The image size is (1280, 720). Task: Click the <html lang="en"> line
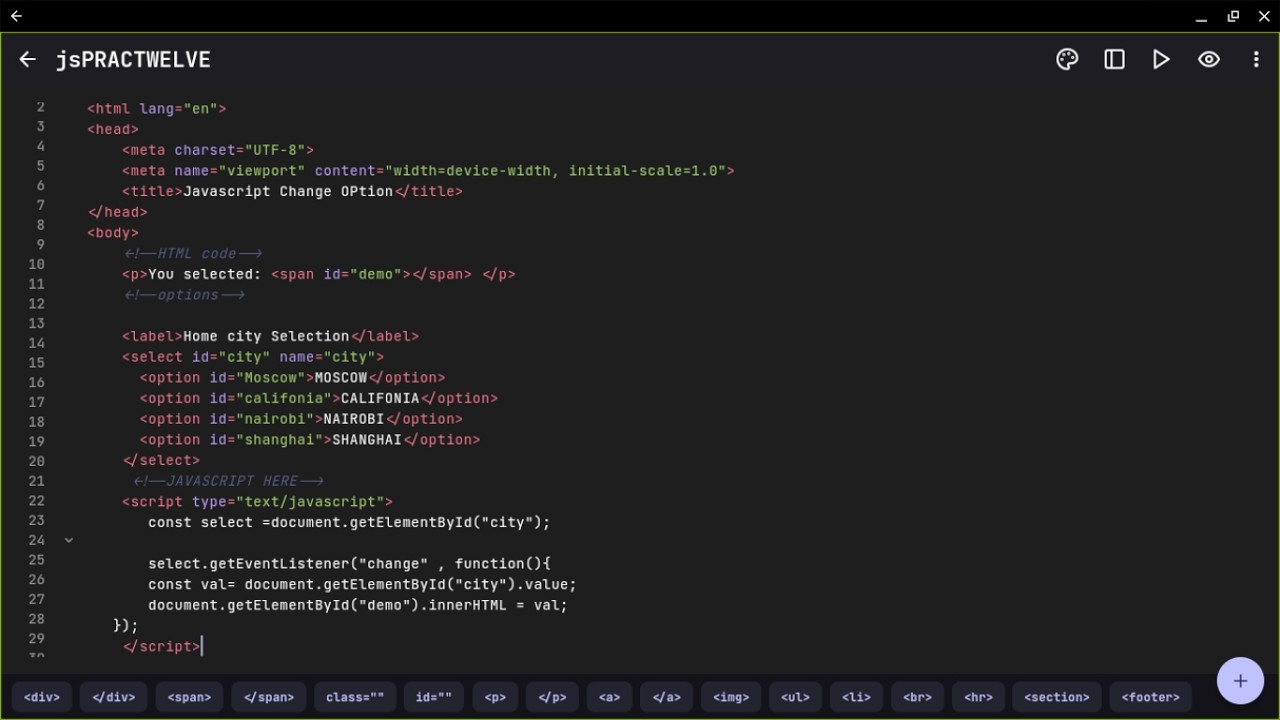click(x=157, y=109)
